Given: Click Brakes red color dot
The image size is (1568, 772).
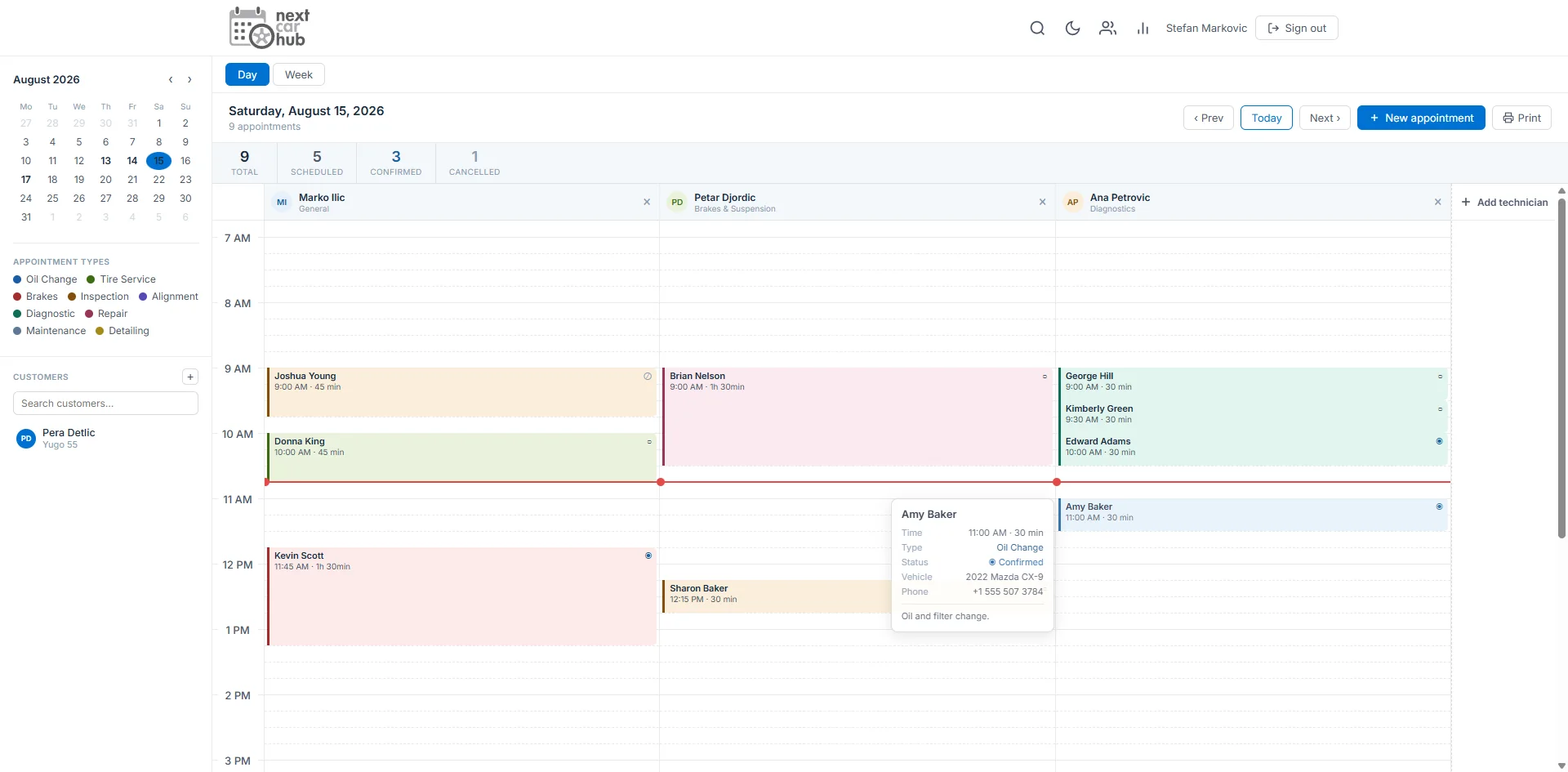Looking at the screenshot, I should pos(17,297).
